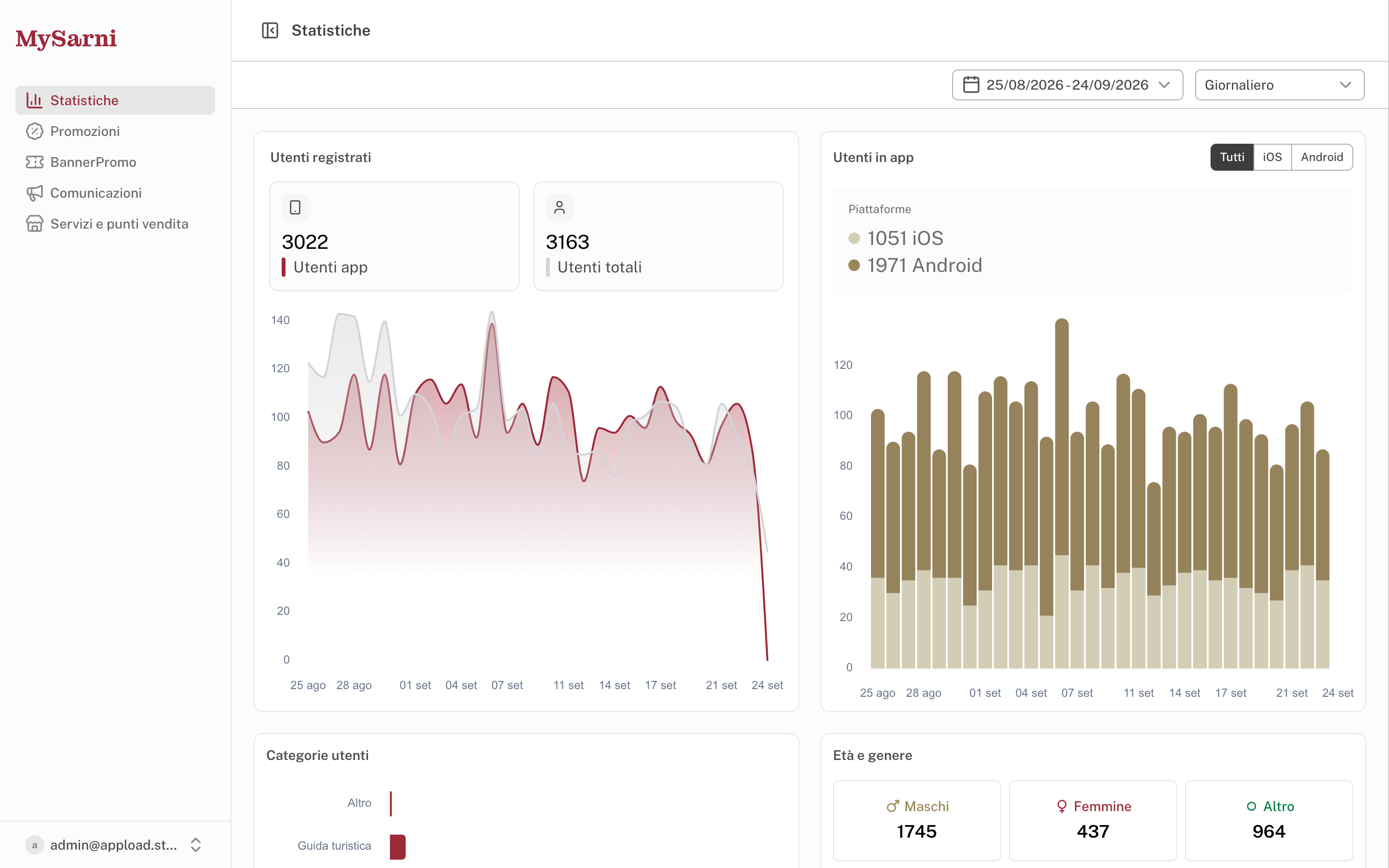Click the circle symbol next to Altro gender
Image resolution: width=1389 pixels, height=868 pixels.
(x=1252, y=807)
